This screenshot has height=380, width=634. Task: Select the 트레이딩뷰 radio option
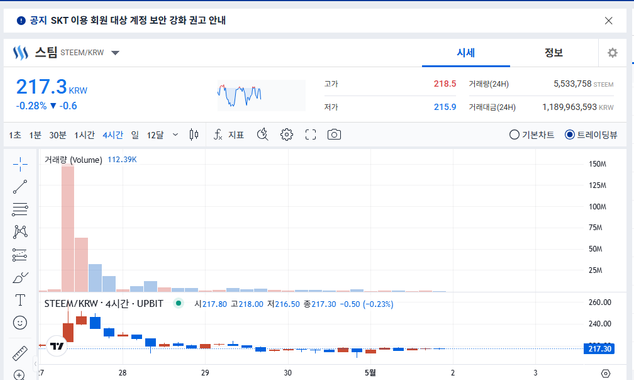[591, 135]
